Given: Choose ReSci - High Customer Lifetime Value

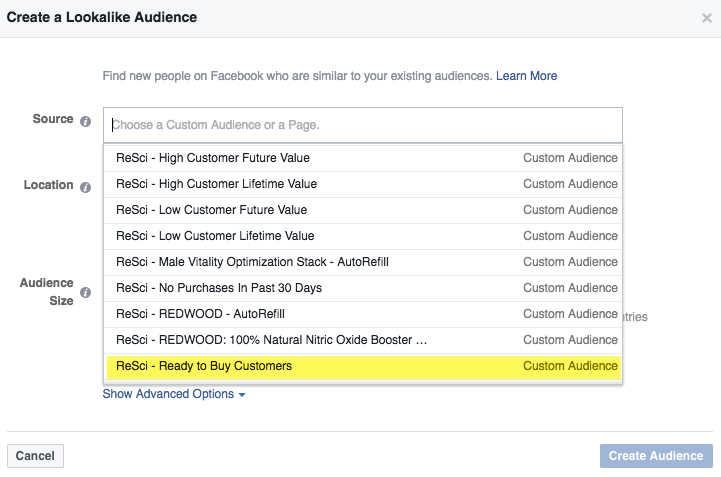Looking at the screenshot, I should point(363,184).
